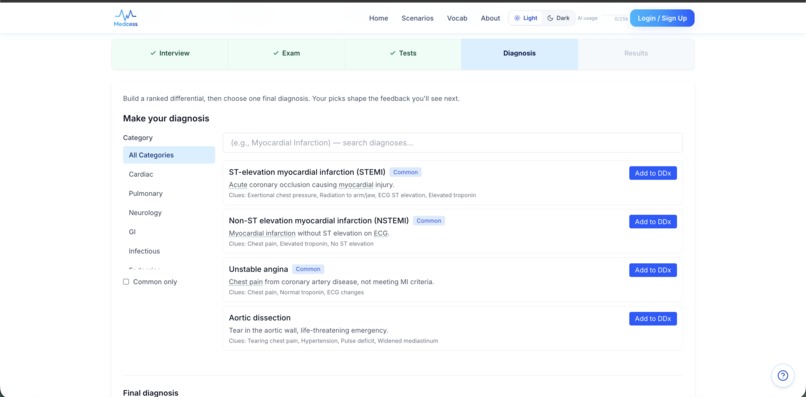Viewport: 806px width, 397px height.
Task: Click the Common badge next to Unstable angina
Action: 308,269
